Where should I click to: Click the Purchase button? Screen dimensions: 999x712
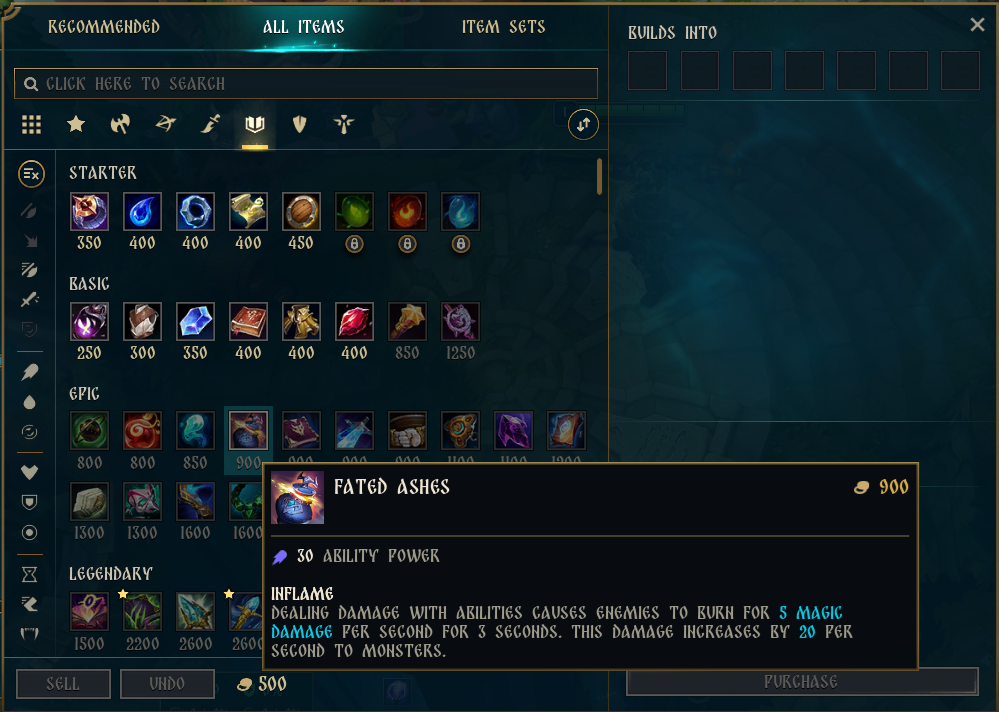pos(801,681)
